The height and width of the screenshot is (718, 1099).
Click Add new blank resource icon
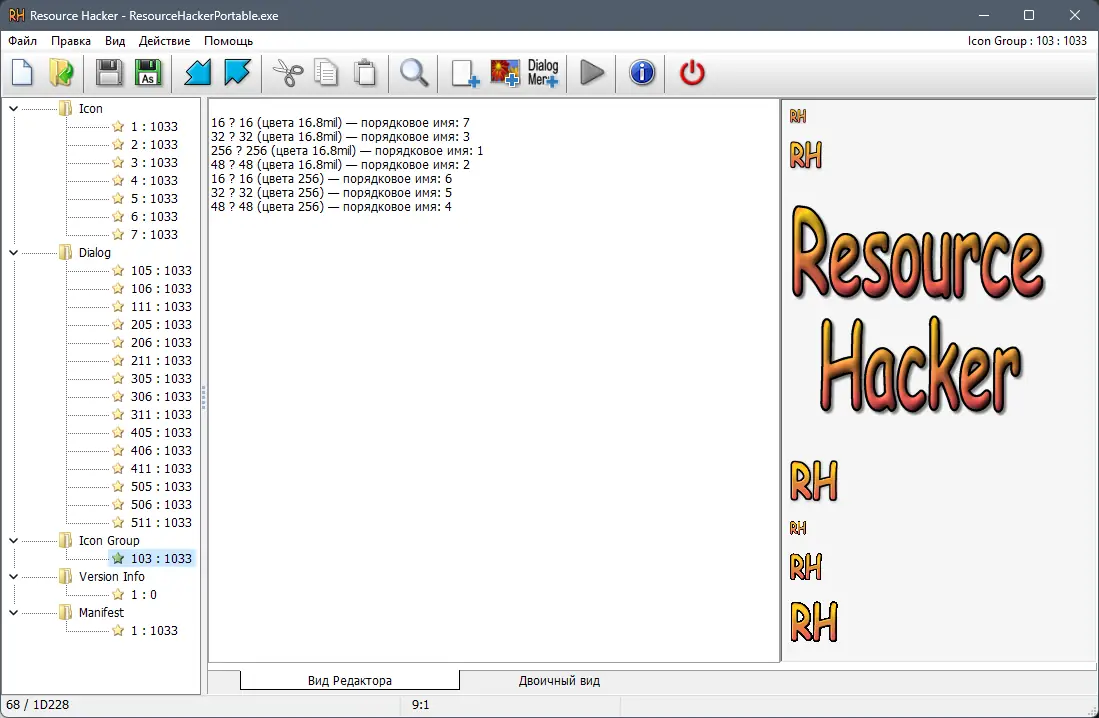pyautogui.click(x=465, y=73)
